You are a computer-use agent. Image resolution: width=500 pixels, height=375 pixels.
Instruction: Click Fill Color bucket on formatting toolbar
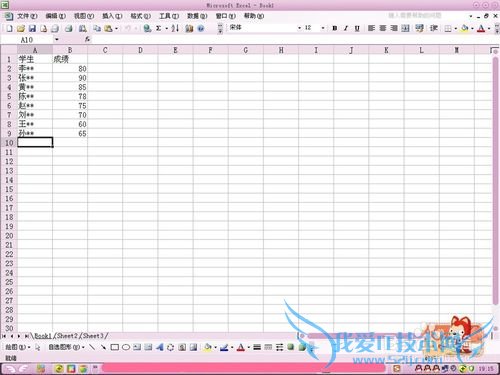point(465,28)
